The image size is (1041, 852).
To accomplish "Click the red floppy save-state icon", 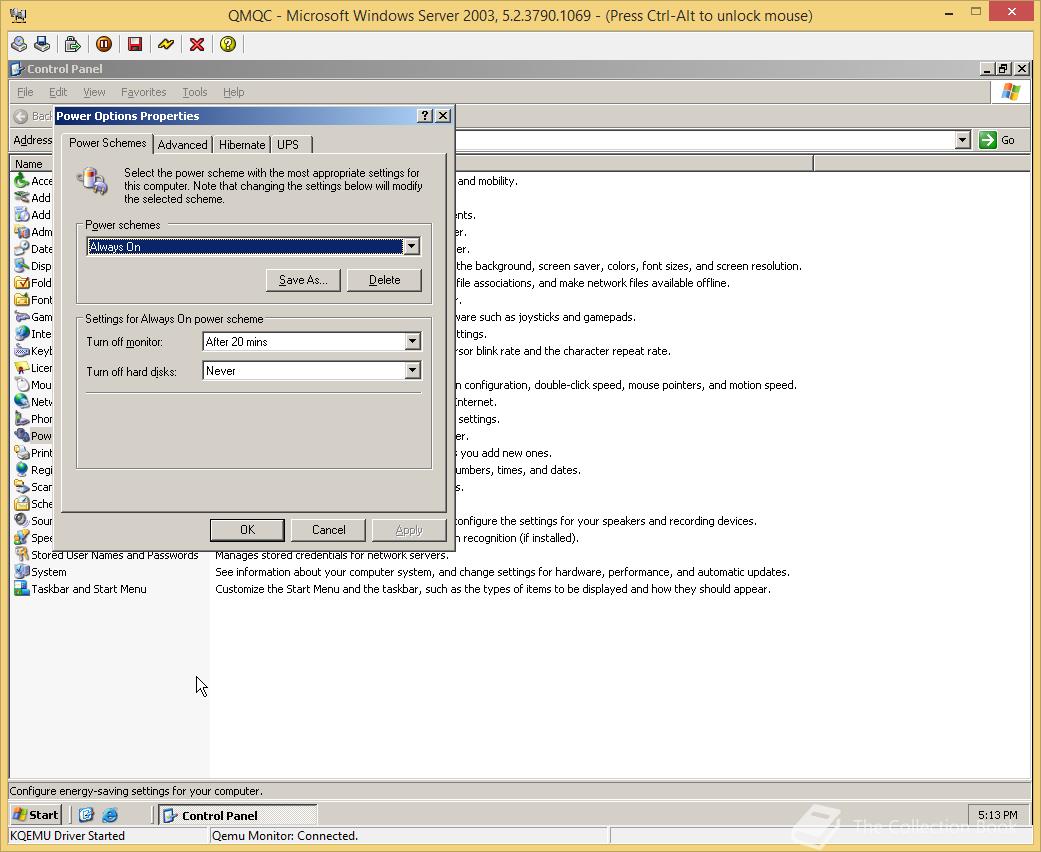I will [135, 44].
